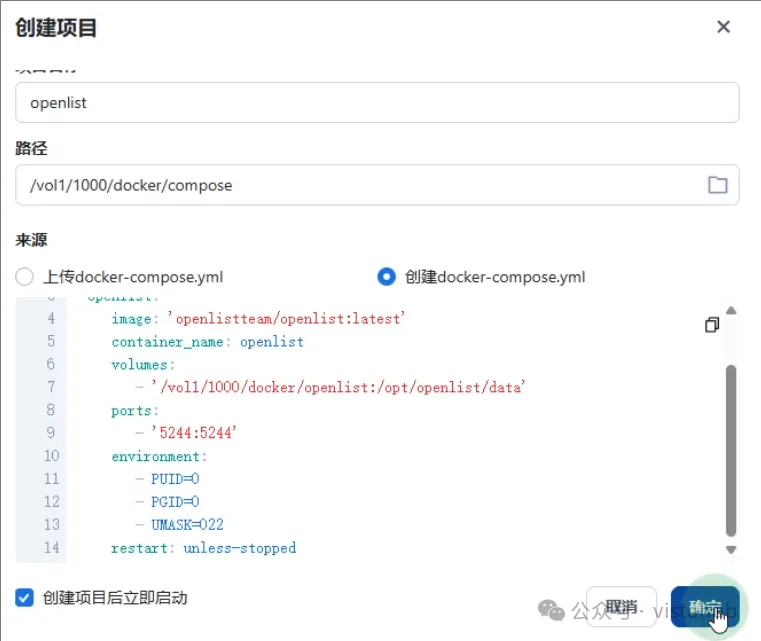Click the 路径 field label

[31, 148]
